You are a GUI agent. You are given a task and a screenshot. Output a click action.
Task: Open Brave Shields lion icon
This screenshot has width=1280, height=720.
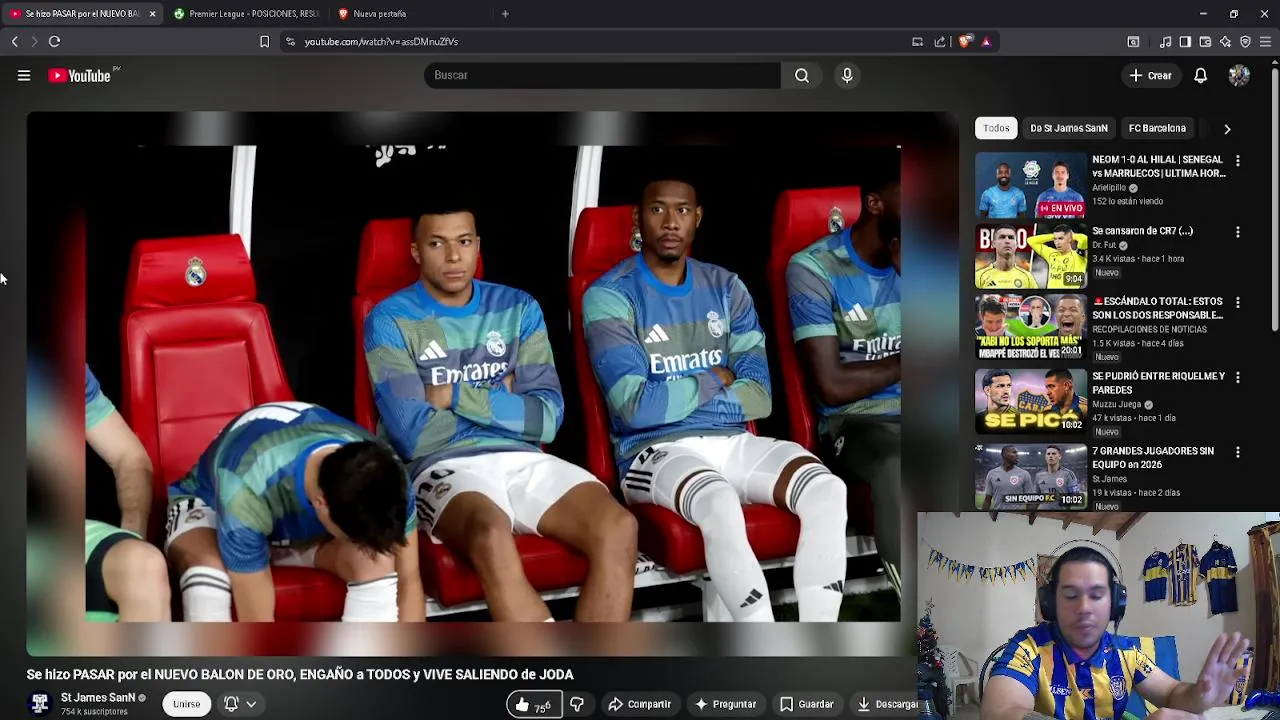click(964, 41)
